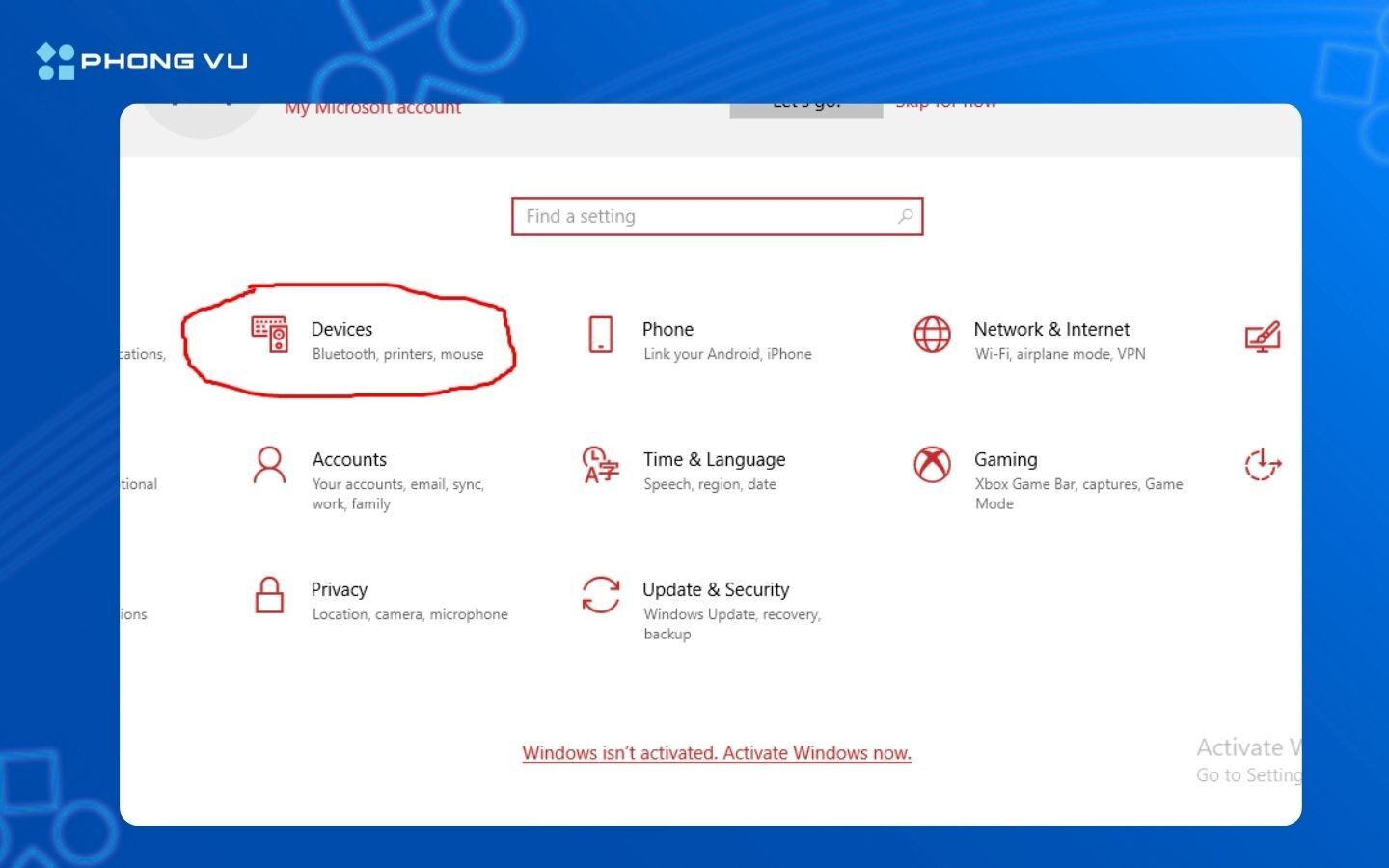
Task: Click the Activate Windows now link
Action: tap(717, 753)
